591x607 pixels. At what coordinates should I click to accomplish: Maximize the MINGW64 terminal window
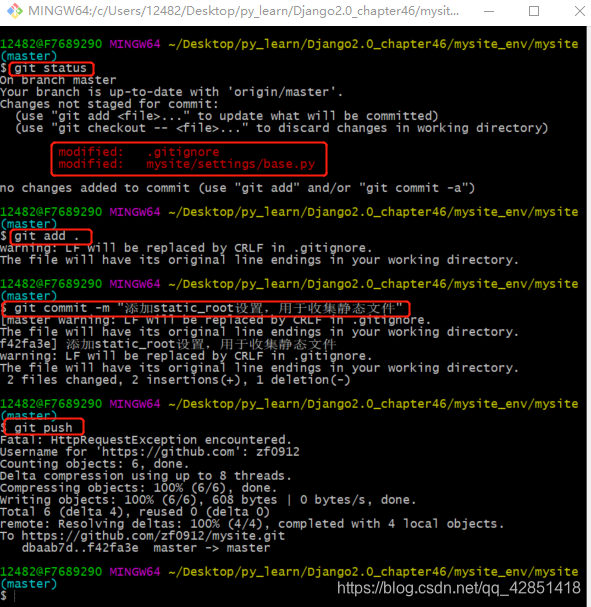(x=534, y=11)
